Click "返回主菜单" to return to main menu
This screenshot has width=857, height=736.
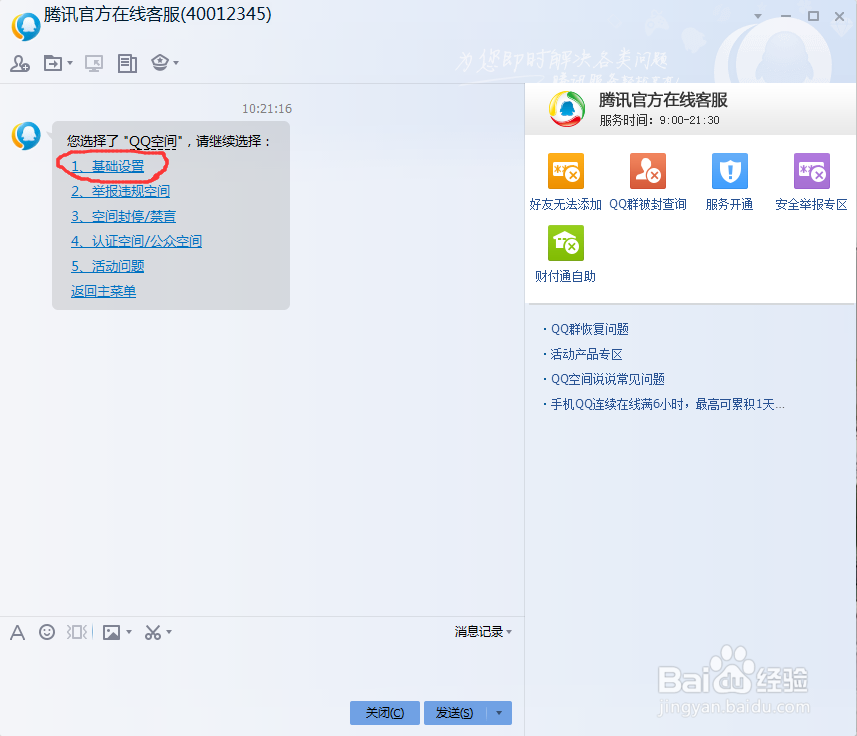pos(103,291)
